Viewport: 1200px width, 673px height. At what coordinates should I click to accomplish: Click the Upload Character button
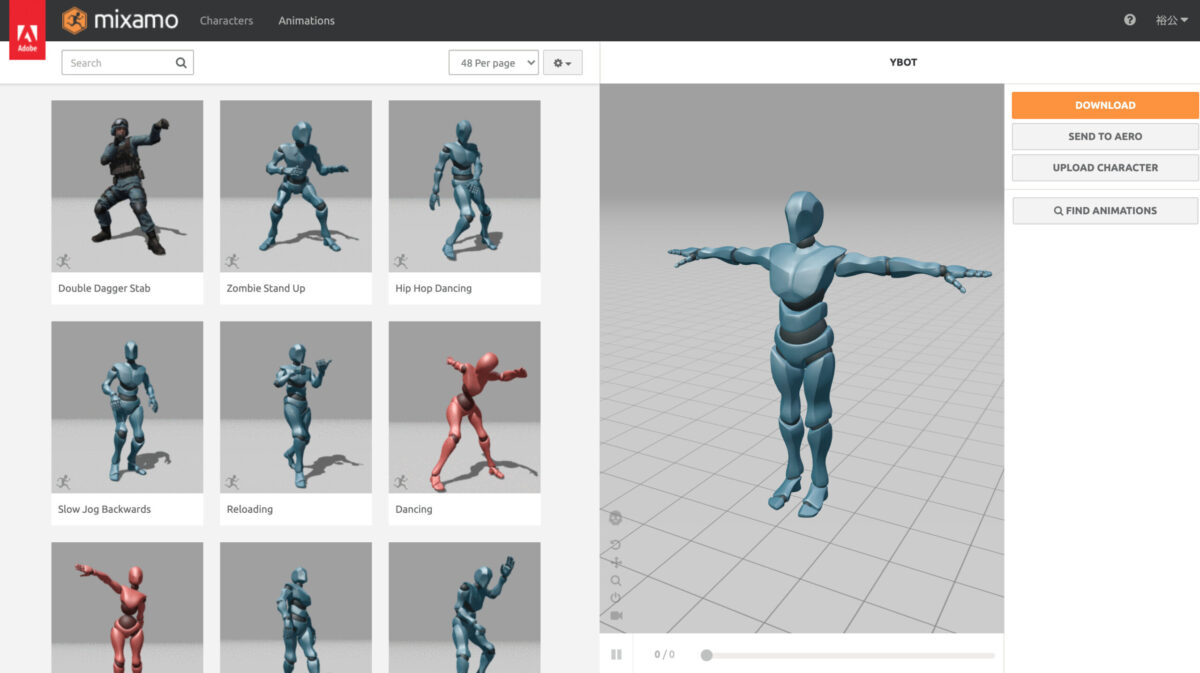click(x=1105, y=168)
